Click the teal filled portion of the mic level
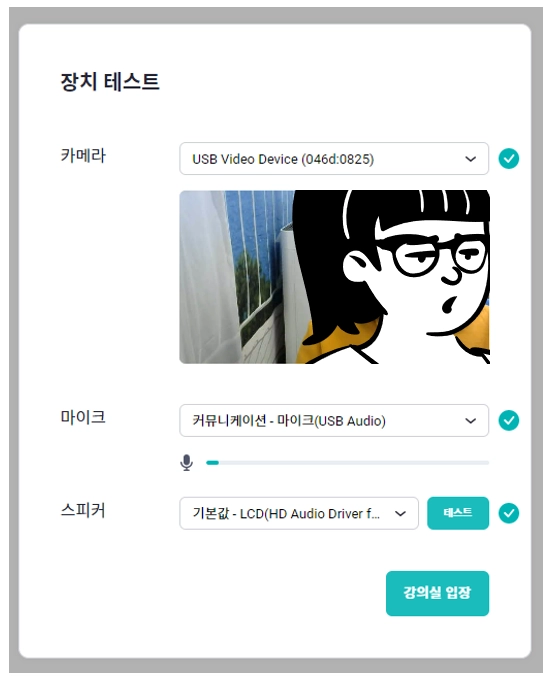 (212, 463)
